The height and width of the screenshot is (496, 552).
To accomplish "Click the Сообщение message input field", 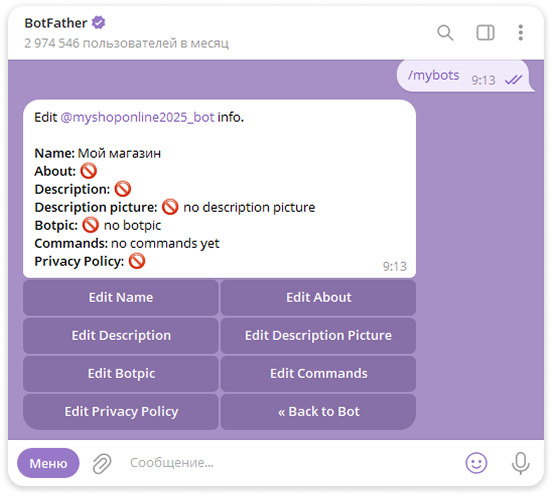I will (289, 463).
